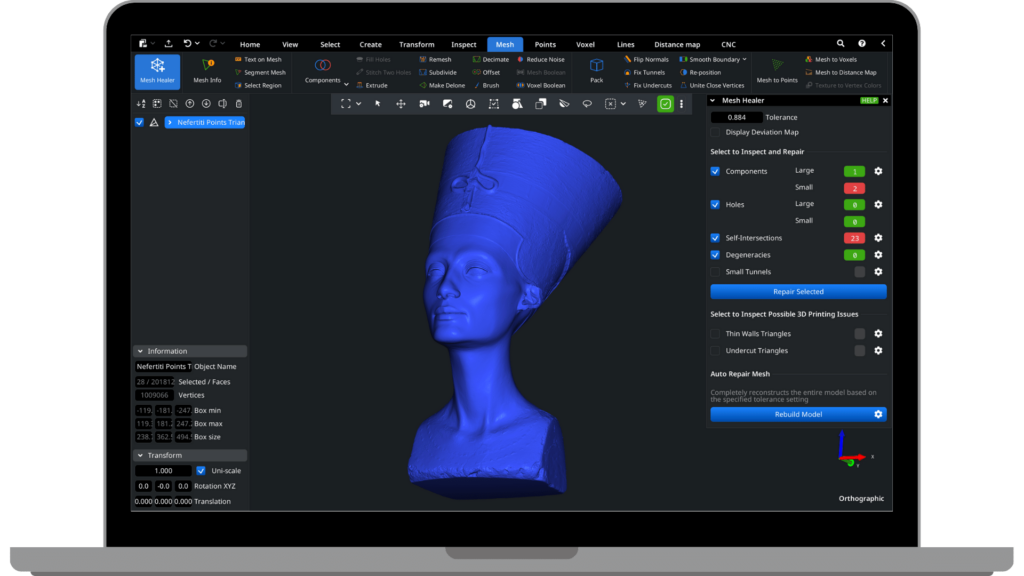Viewport: 1024px width, 576px height.
Task: Click the Remesh tool
Action: [x=436, y=59]
